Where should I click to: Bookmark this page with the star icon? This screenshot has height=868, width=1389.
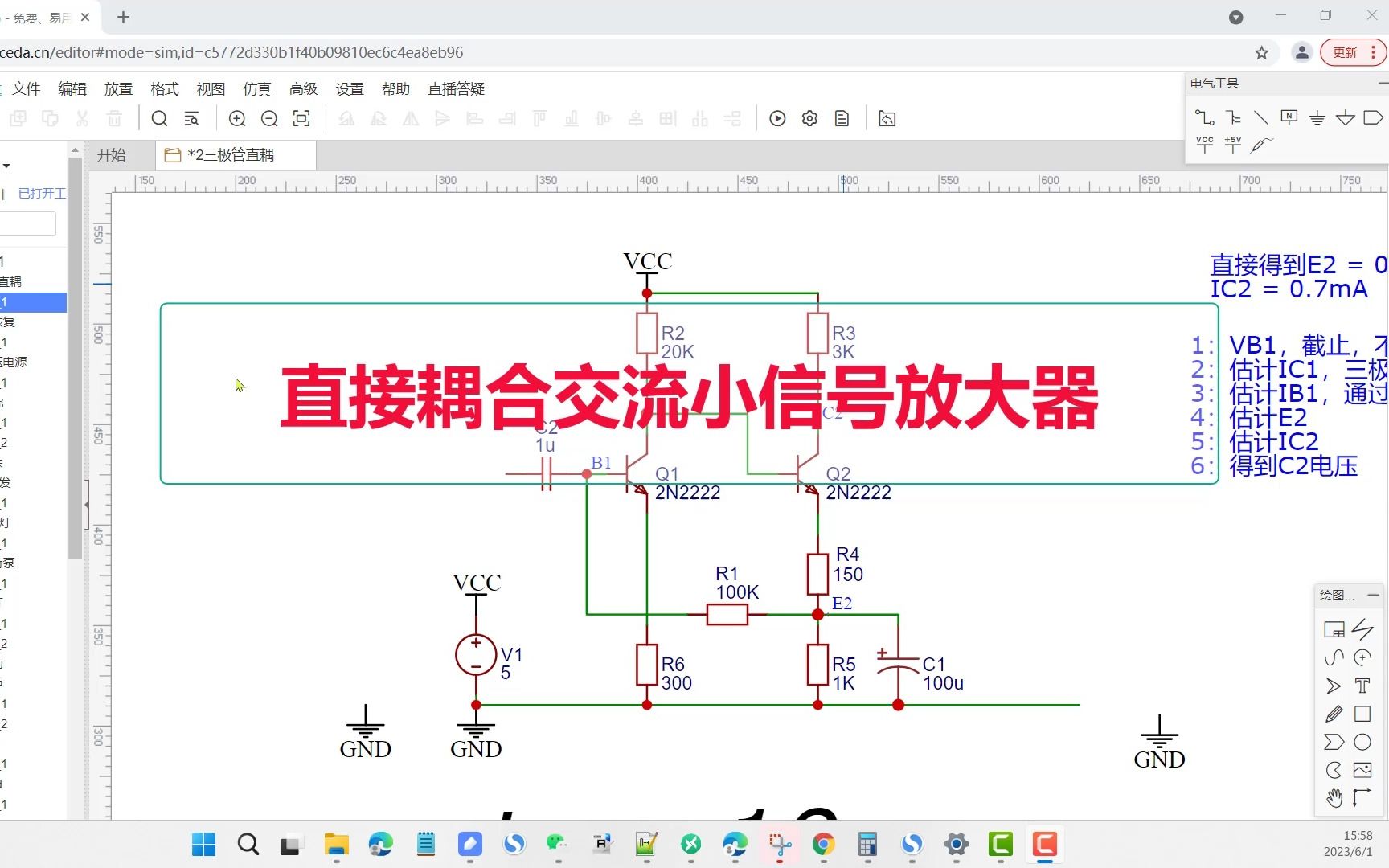1262,52
